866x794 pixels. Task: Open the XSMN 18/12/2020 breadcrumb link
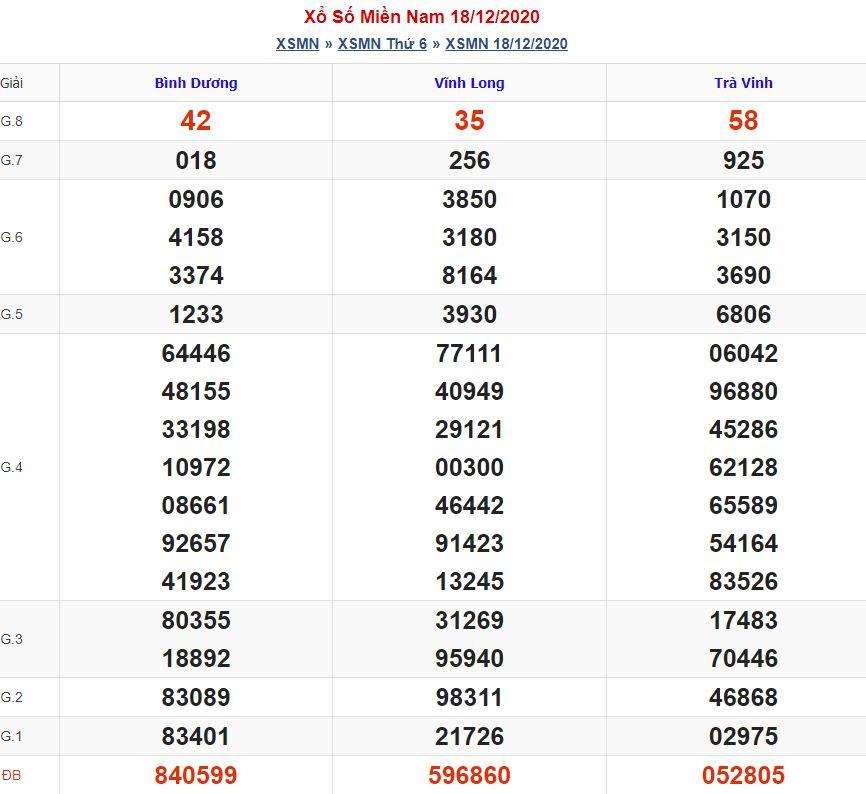[x=506, y=44]
